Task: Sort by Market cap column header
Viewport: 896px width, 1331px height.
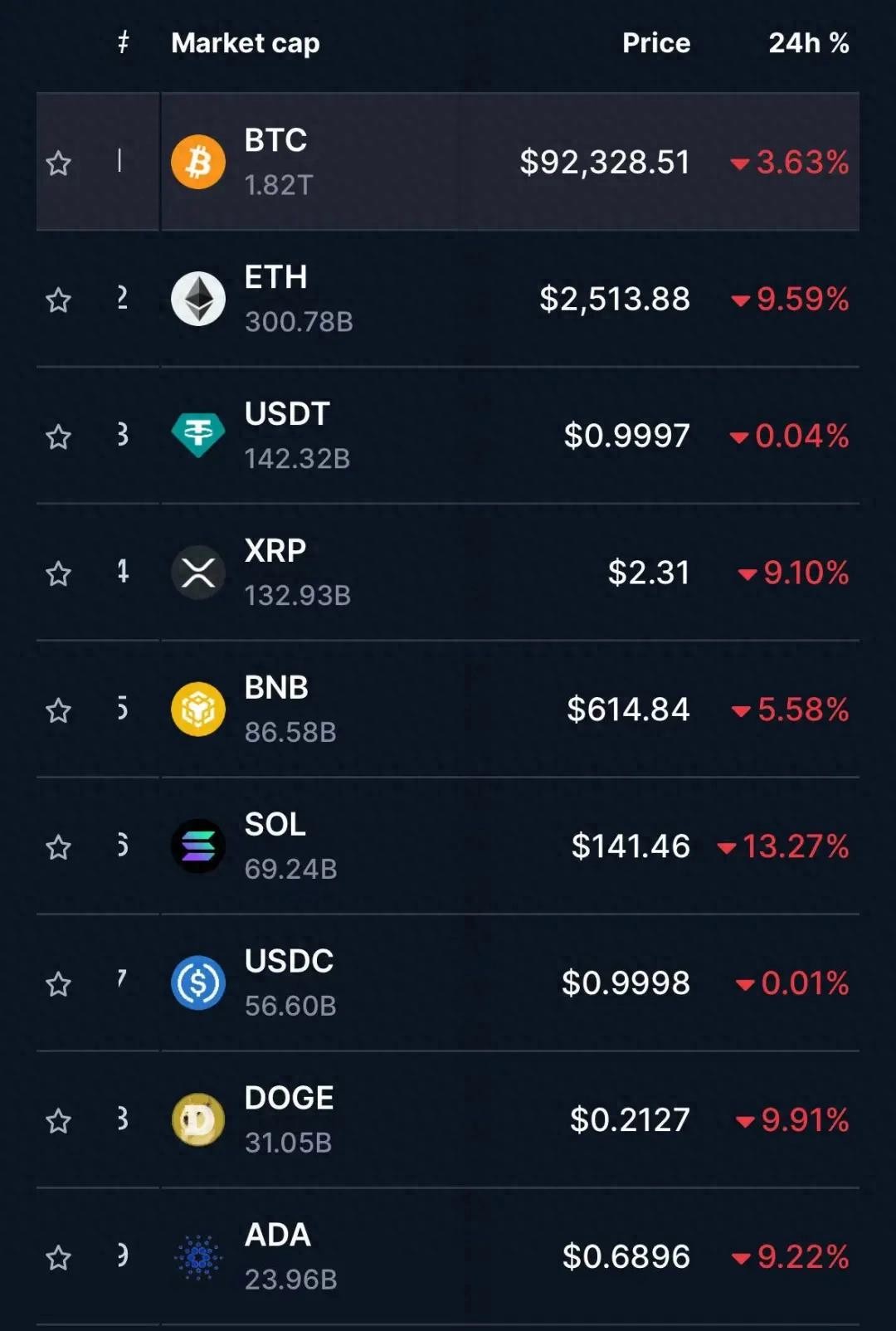Action: pyautogui.click(x=245, y=43)
